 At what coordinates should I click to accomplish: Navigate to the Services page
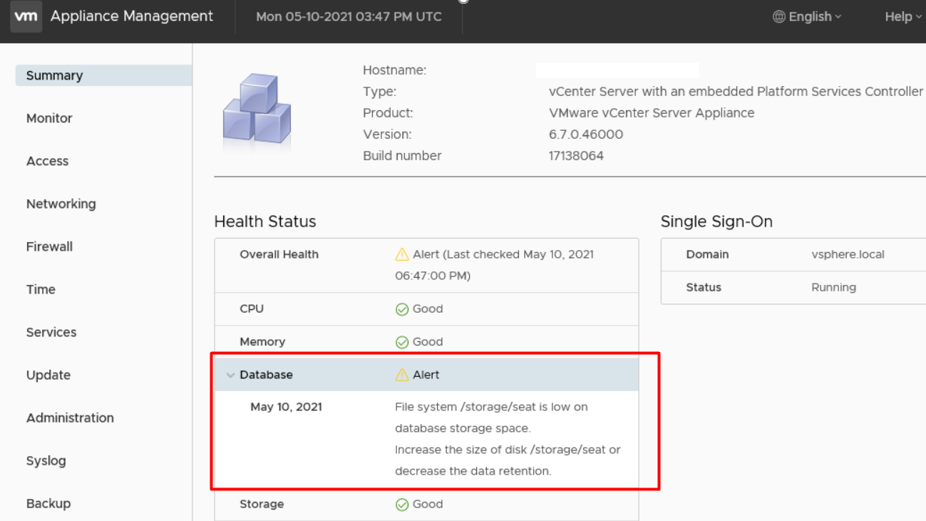(x=51, y=332)
